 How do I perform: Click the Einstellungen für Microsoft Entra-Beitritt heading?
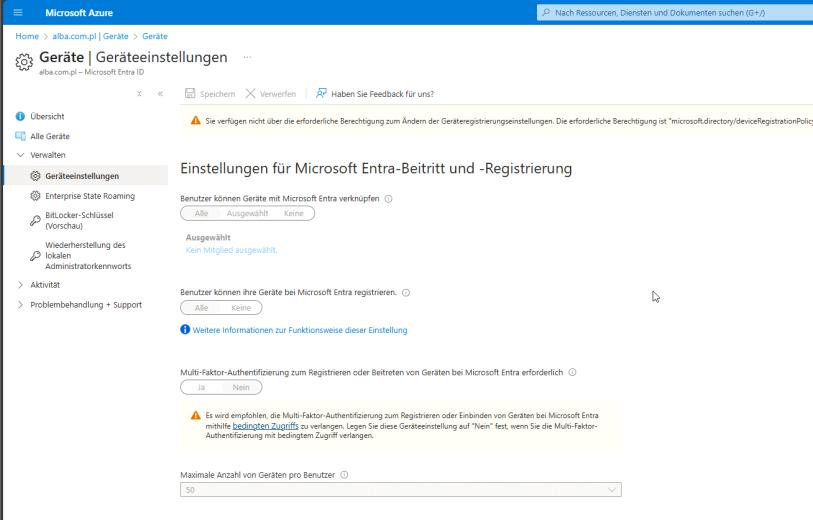coord(376,168)
